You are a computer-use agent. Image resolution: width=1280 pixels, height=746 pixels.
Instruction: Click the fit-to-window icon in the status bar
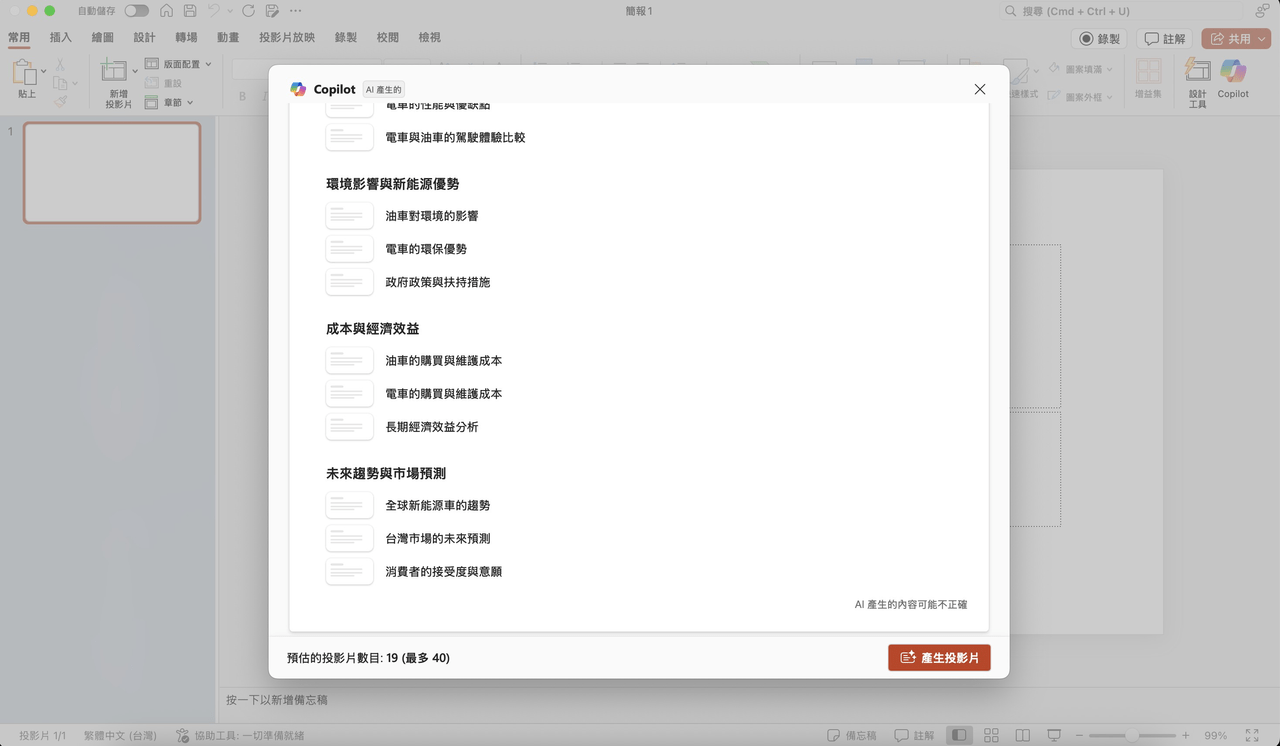1252,735
